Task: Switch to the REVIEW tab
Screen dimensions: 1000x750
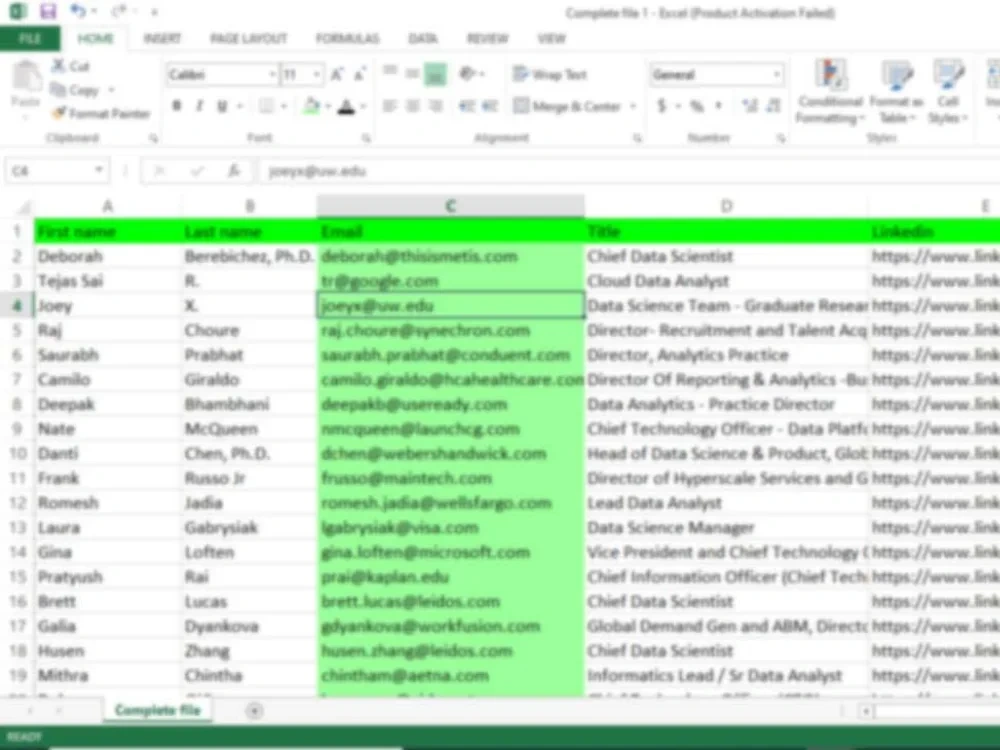Action: [488, 38]
